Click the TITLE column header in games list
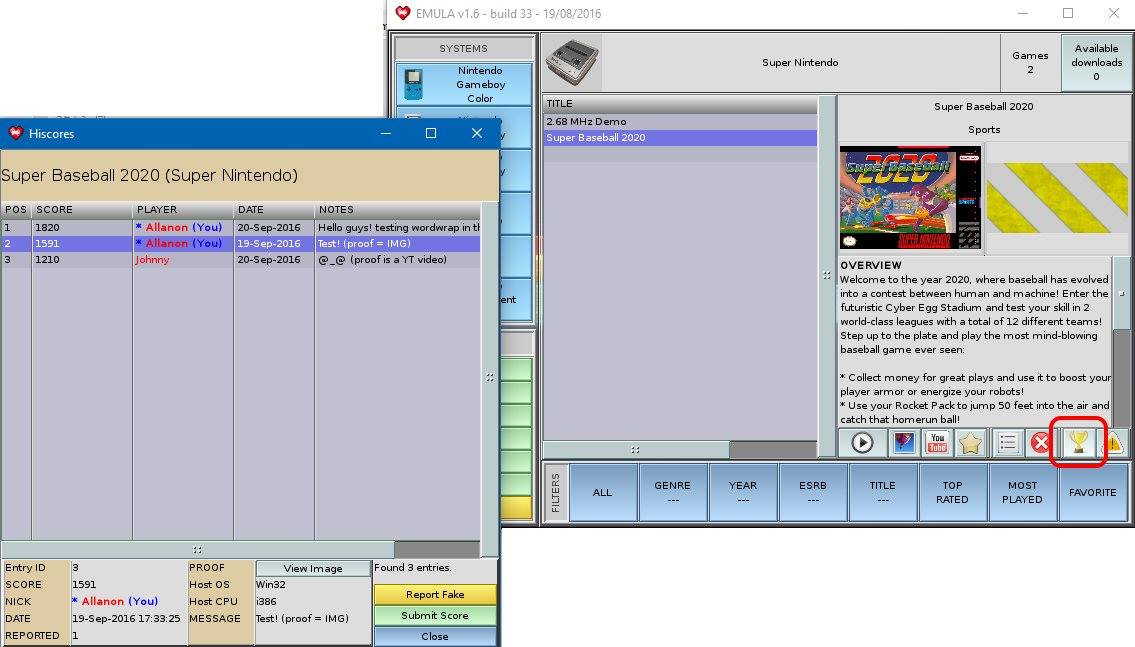The image size is (1135, 647). coord(680,103)
